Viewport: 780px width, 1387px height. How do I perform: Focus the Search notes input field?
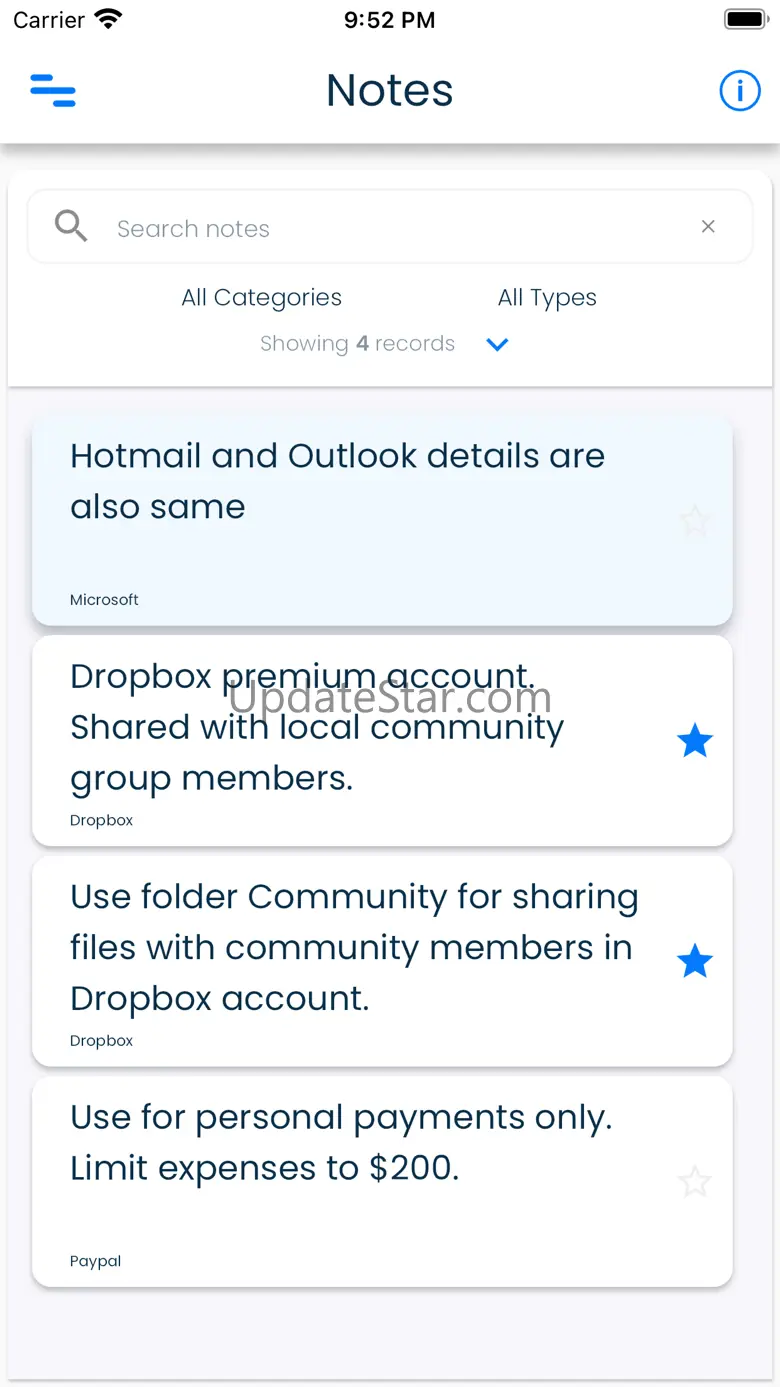click(390, 227)
